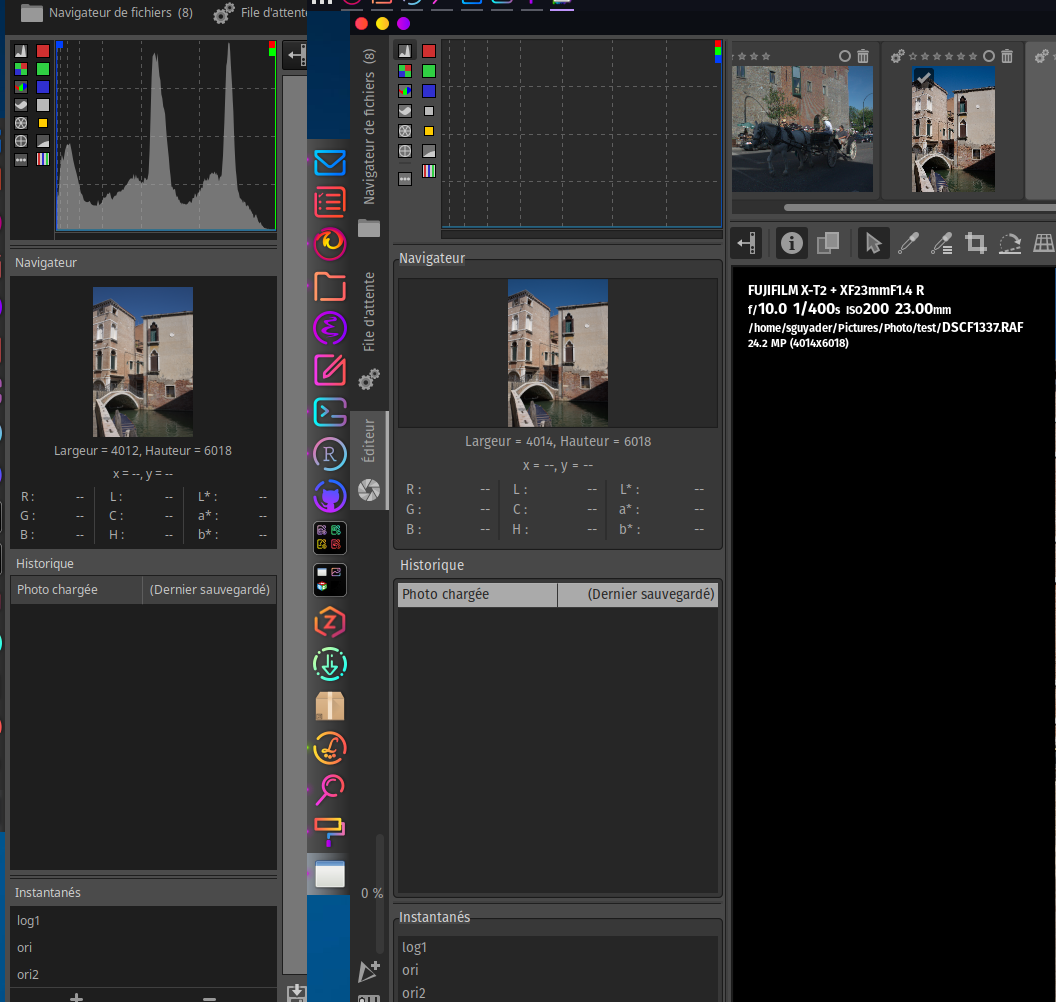The width and height of the screenshot is (1056, 1002).
Task: Click trash icon above the Venice canal thumbnail
Action: [1007, 57]
